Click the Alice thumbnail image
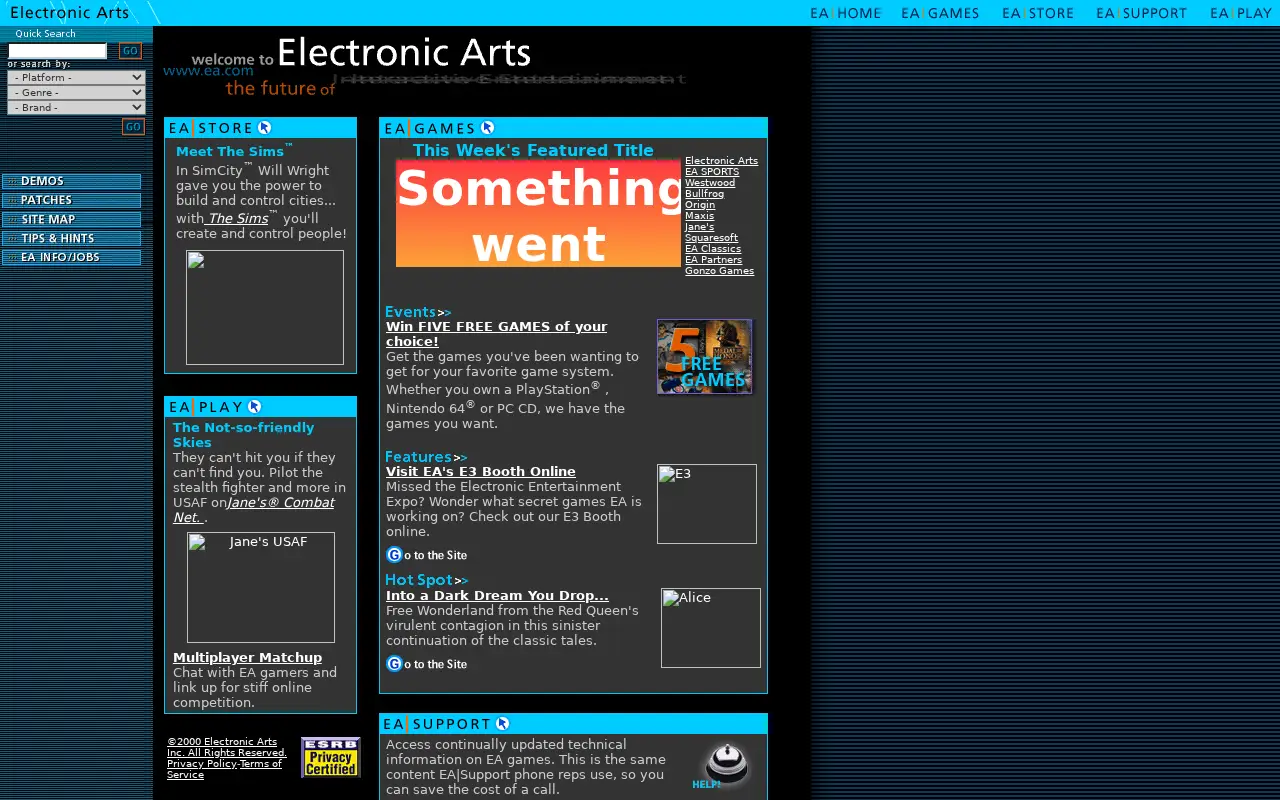 coord(711,628)
